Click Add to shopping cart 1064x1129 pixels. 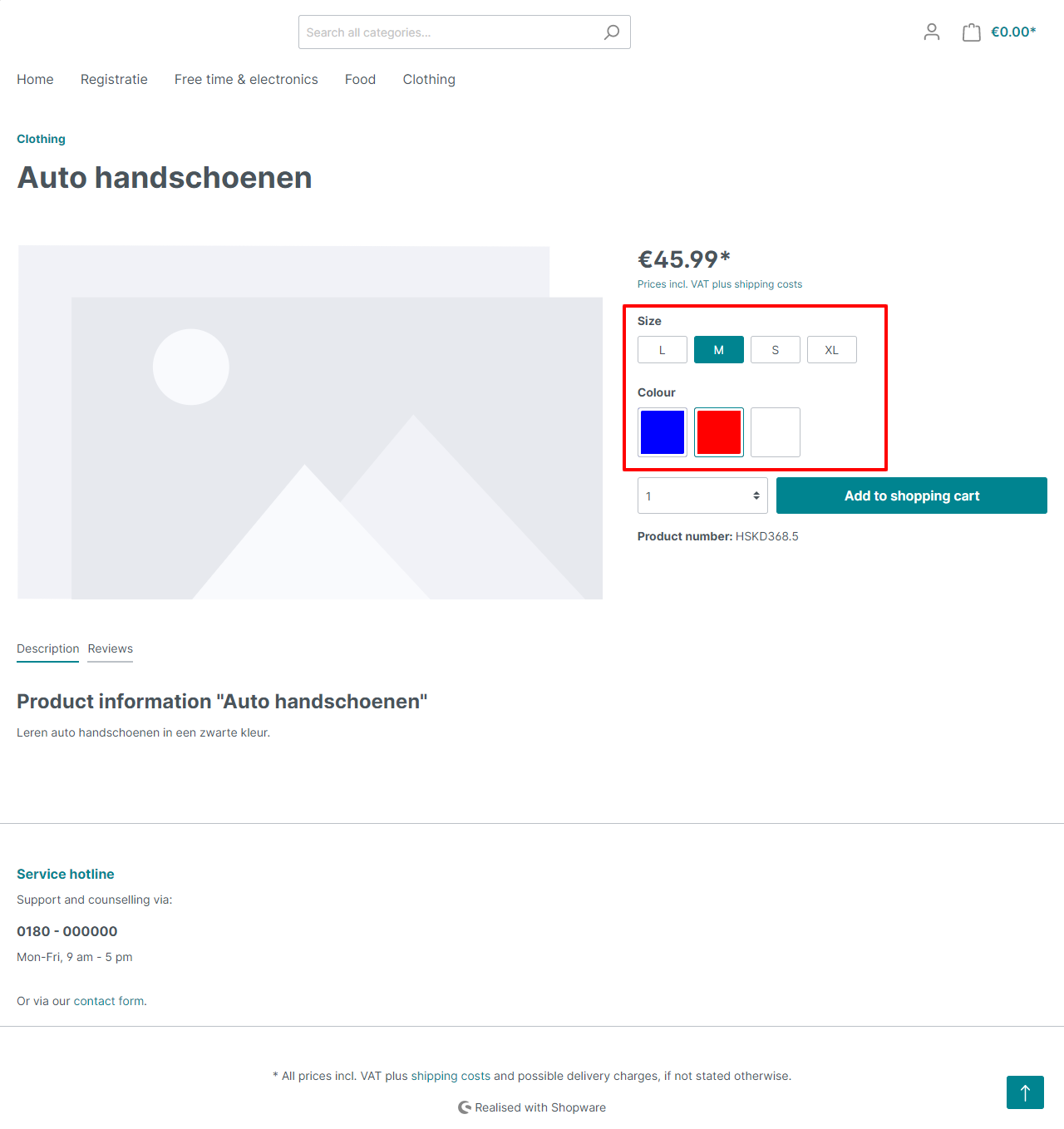(911, 495)
